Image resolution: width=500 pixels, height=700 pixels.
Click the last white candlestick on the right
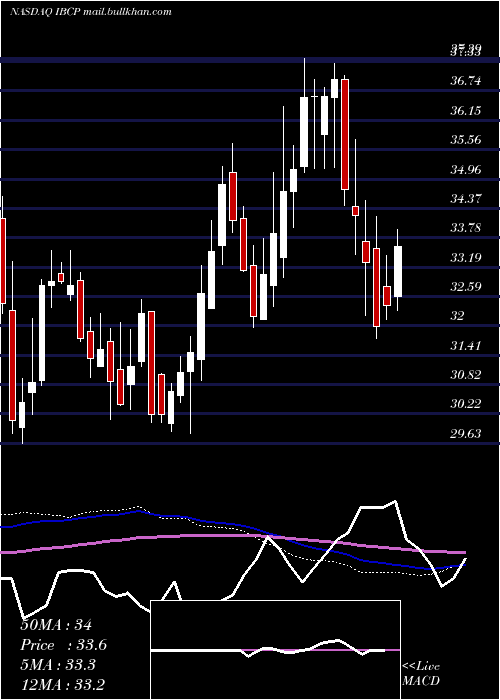click(397, 271)
